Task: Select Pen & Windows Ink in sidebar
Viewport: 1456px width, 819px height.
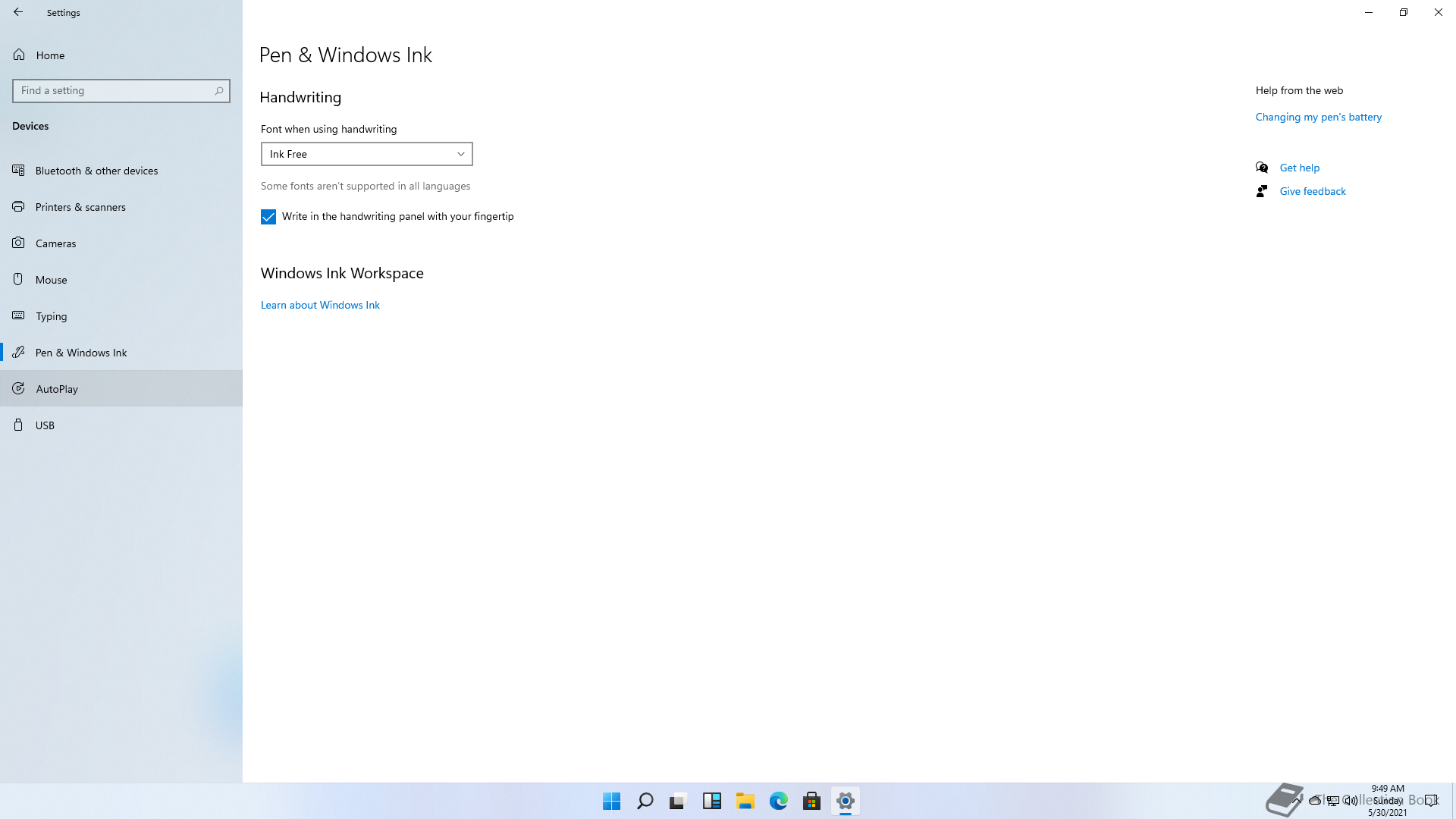Action: coord(121,353)
